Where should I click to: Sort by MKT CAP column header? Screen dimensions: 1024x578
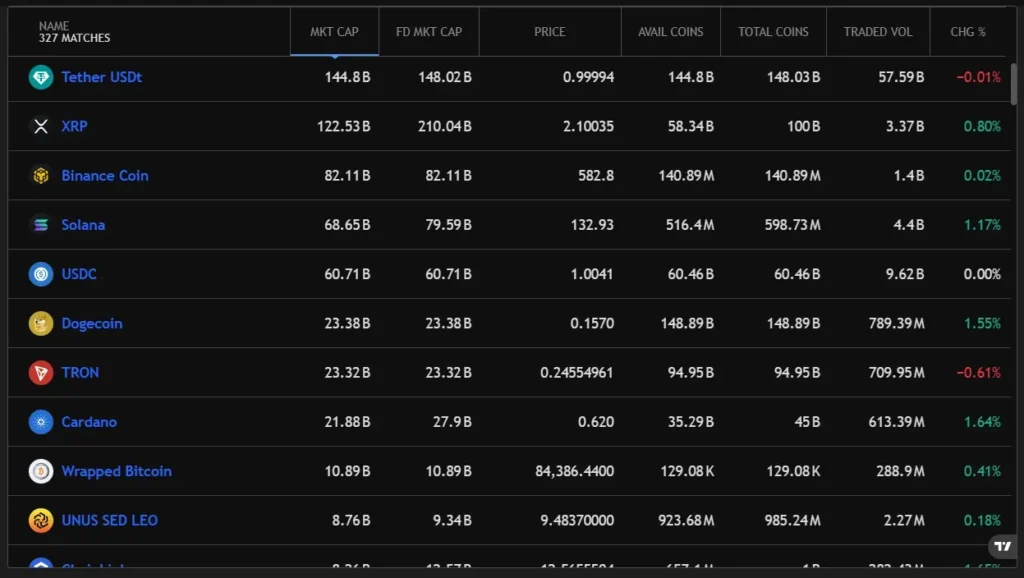click(334, 32)
